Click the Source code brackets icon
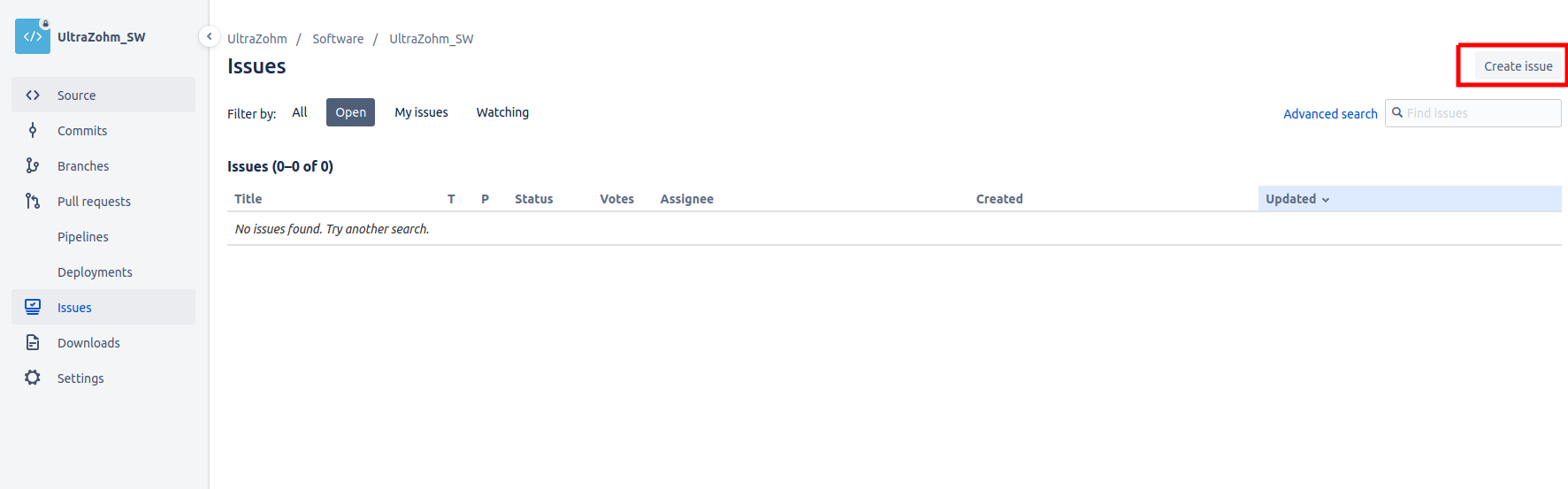The image size is (1568, 489). coord(33,96)
